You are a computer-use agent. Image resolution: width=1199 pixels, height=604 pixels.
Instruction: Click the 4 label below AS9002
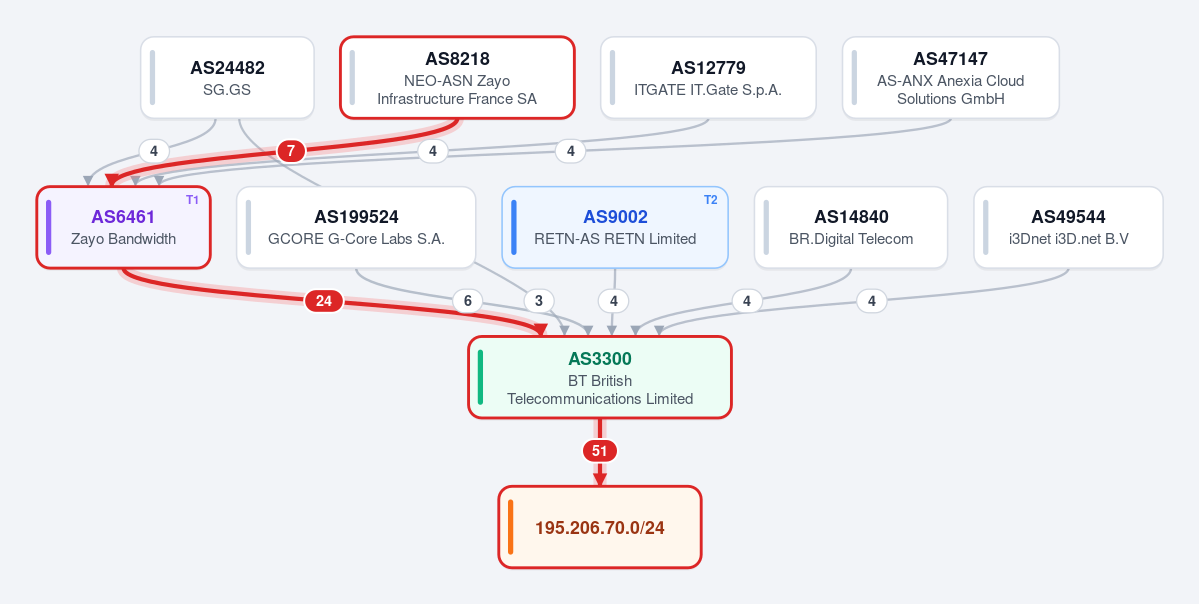613,301
